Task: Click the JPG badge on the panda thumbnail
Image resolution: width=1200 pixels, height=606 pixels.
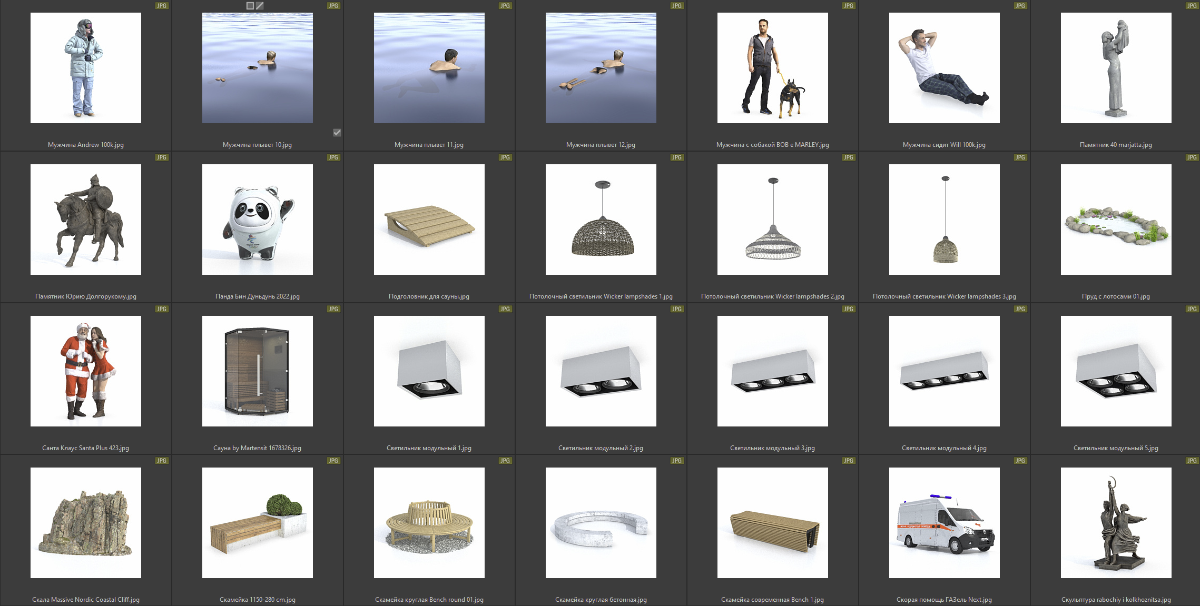Action: click(333, 157)
